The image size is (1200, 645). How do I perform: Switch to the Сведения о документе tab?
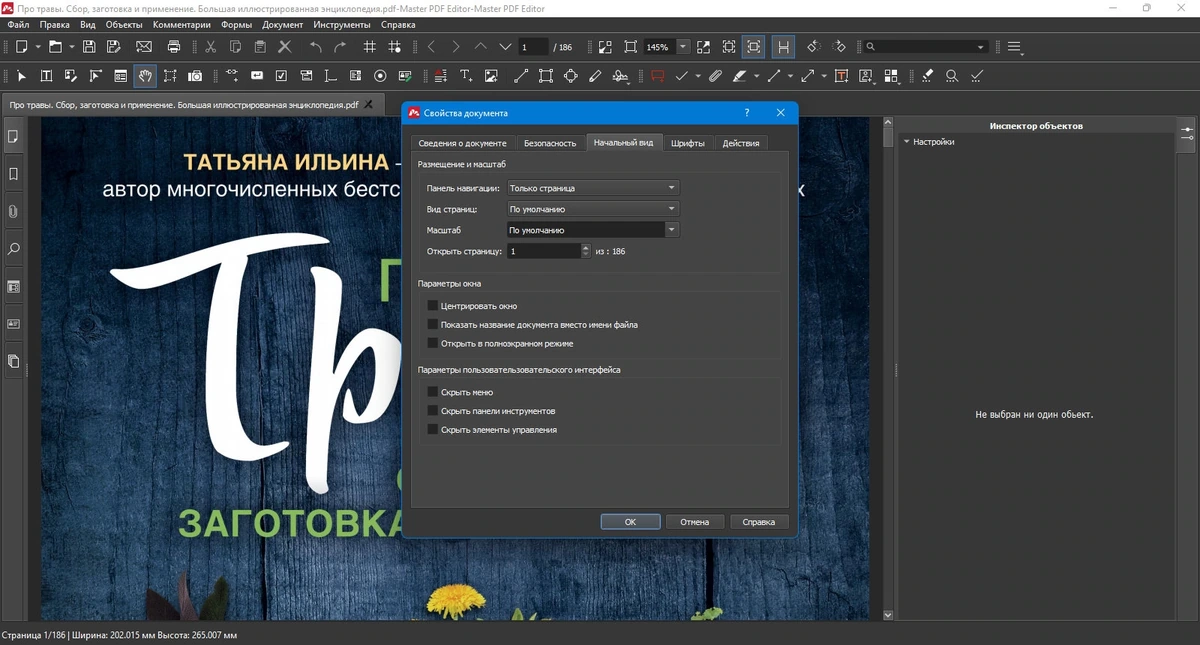tap(463, 143)
